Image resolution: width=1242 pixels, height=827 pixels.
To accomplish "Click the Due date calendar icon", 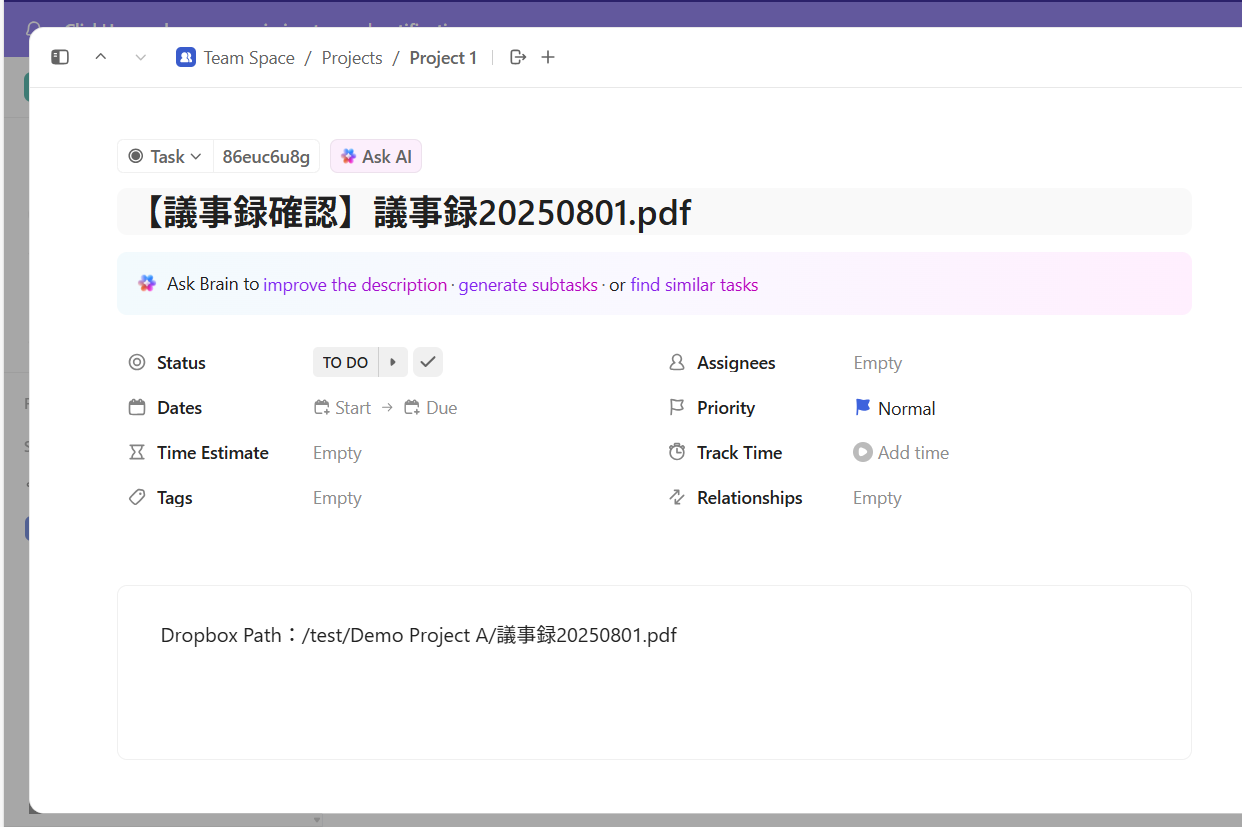I will 412,408.
